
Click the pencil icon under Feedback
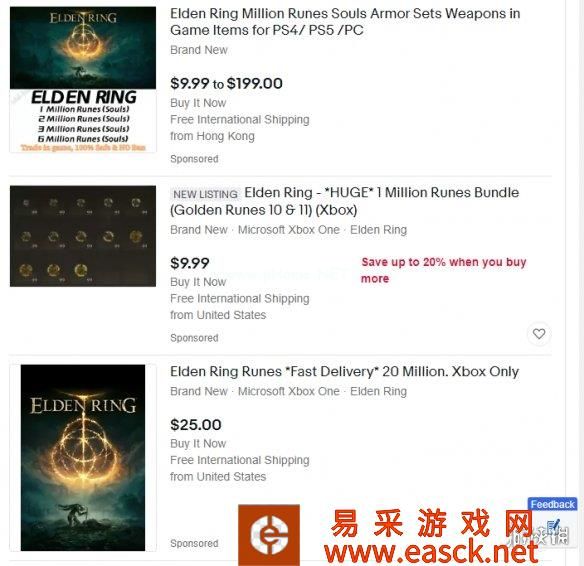pyautogui.click(x=554, y=527)
